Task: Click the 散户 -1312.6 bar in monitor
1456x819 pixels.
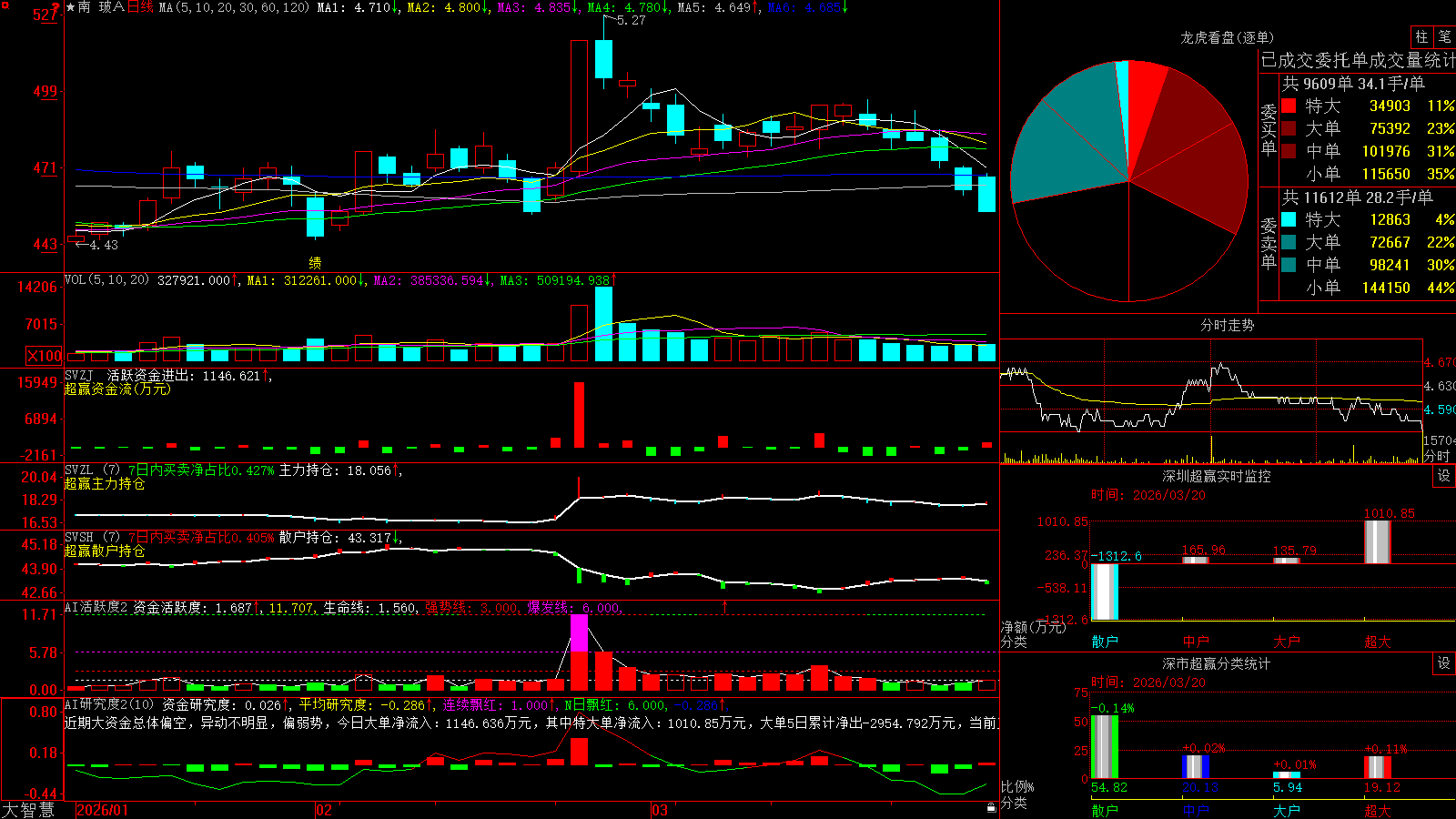Action: point(1105,591)
